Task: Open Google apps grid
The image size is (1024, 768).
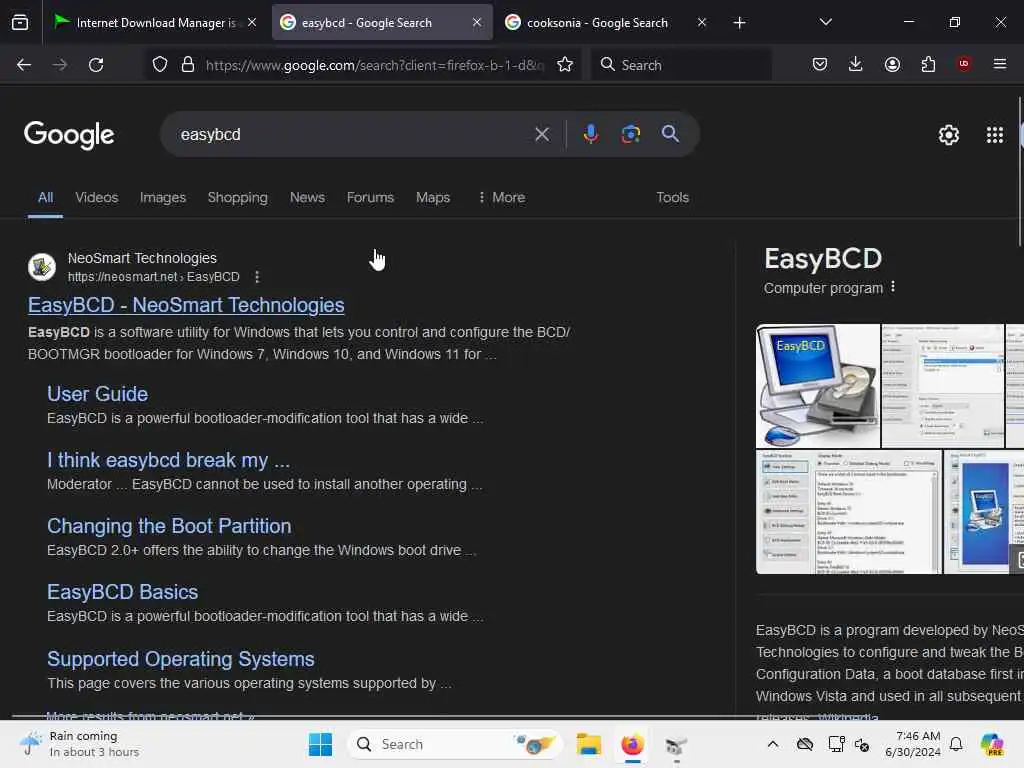Action: tap(995, 135)
